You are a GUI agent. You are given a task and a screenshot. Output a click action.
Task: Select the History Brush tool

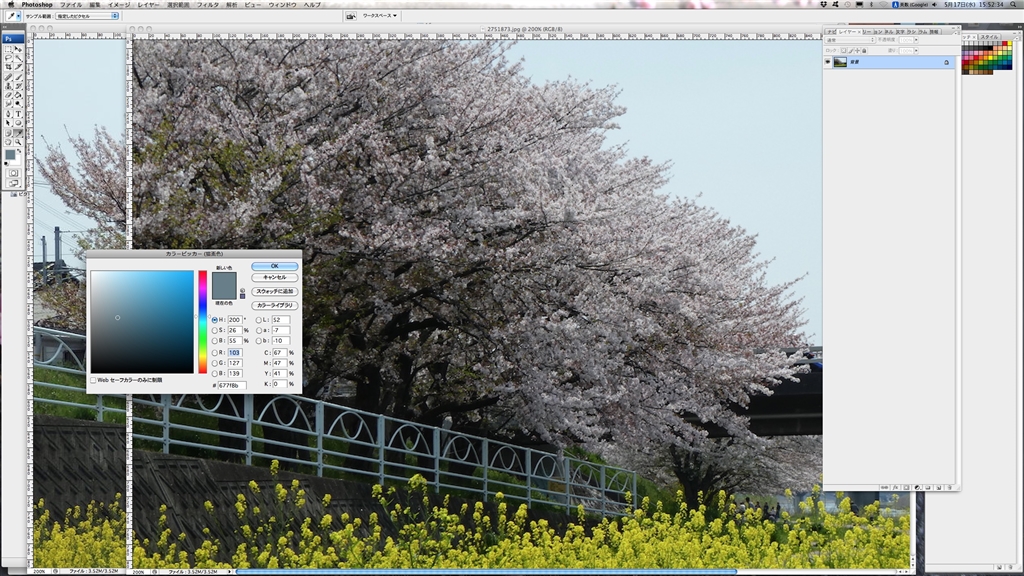click(x=18, y=86)
